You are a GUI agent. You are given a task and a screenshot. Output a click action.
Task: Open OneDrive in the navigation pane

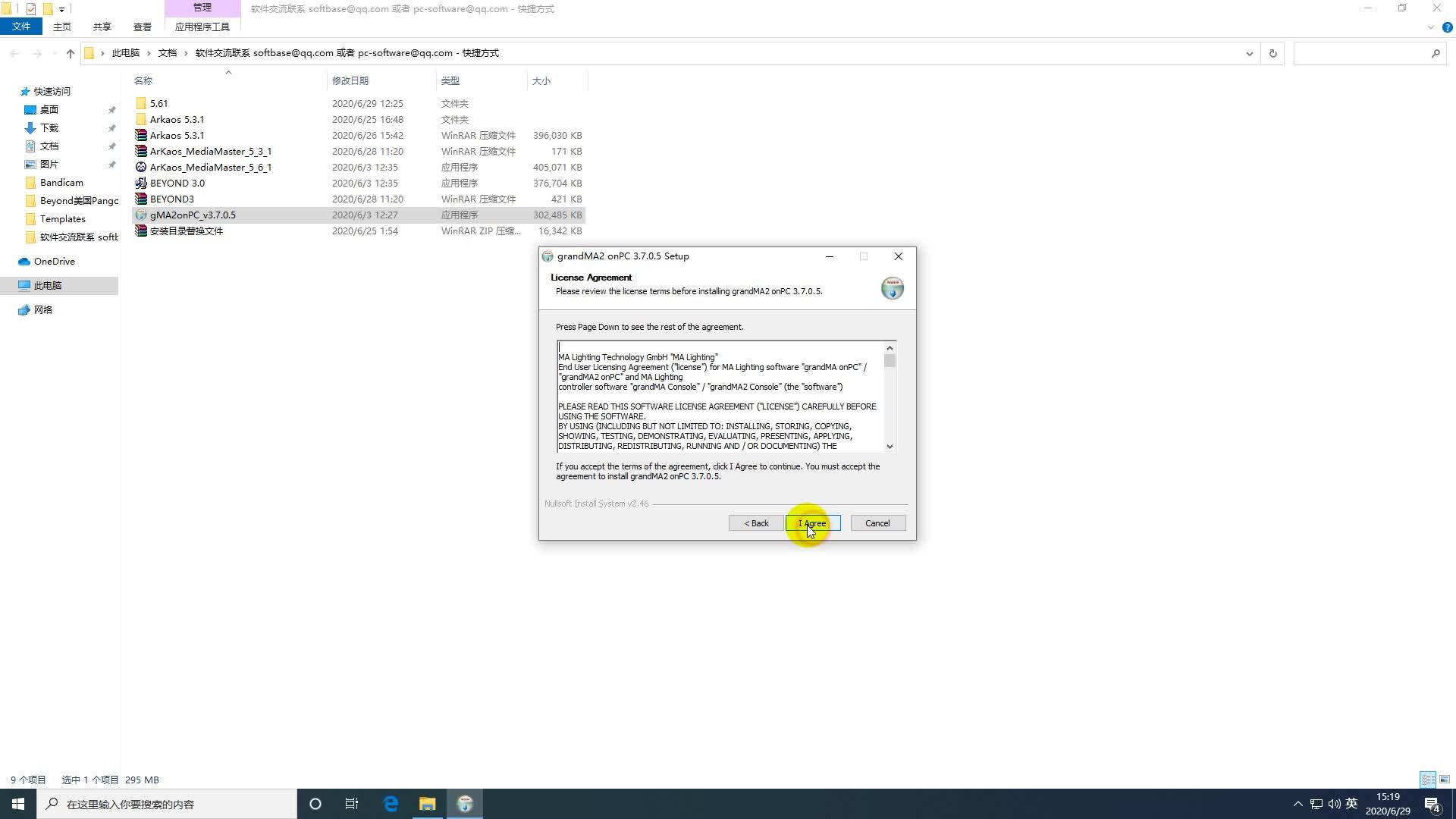click(x=54, y=262)
